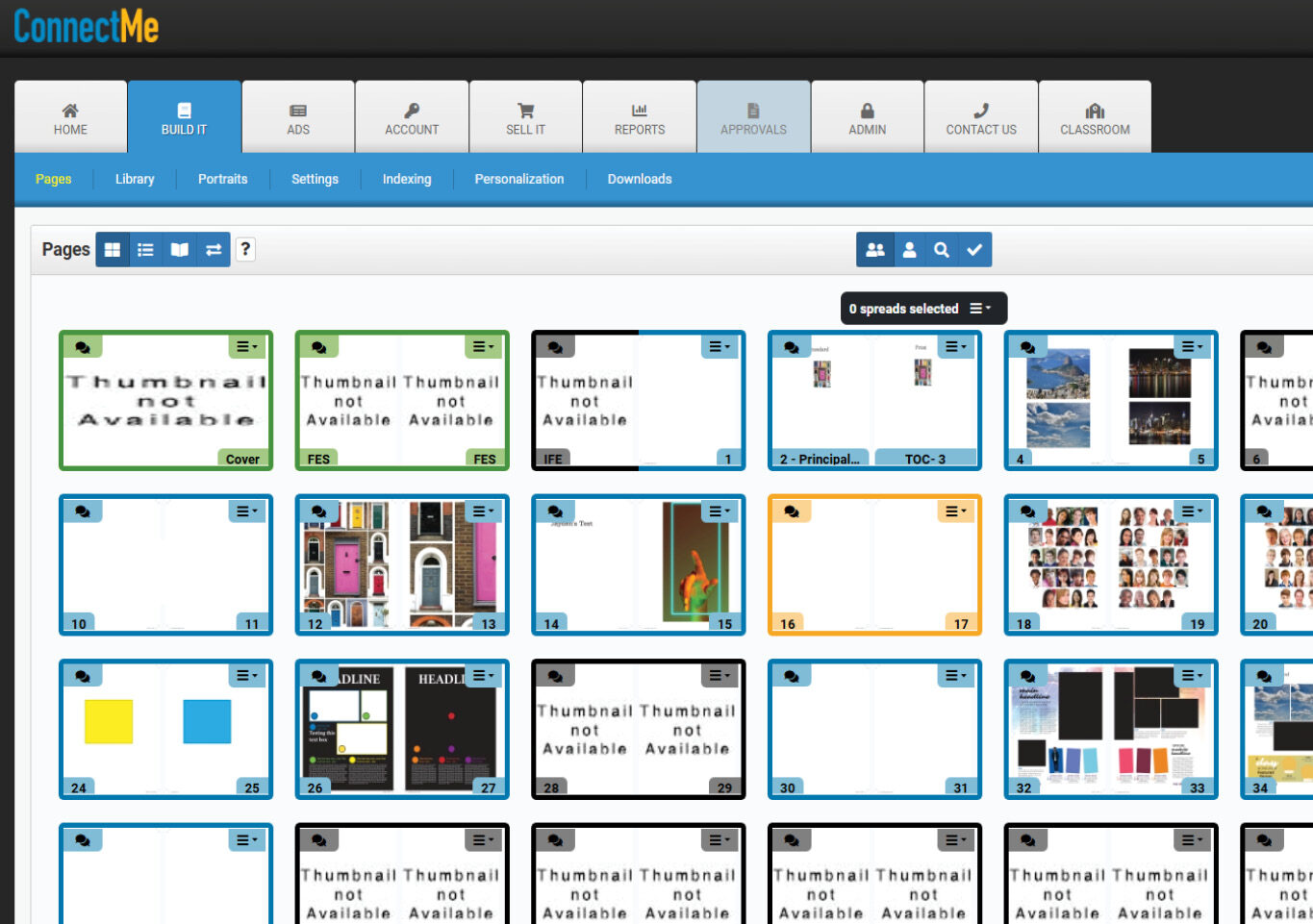Image resolution: width=1313 pixels, height=924 pixels.
Task: Click the single user icon
Action: click(909, 250)
